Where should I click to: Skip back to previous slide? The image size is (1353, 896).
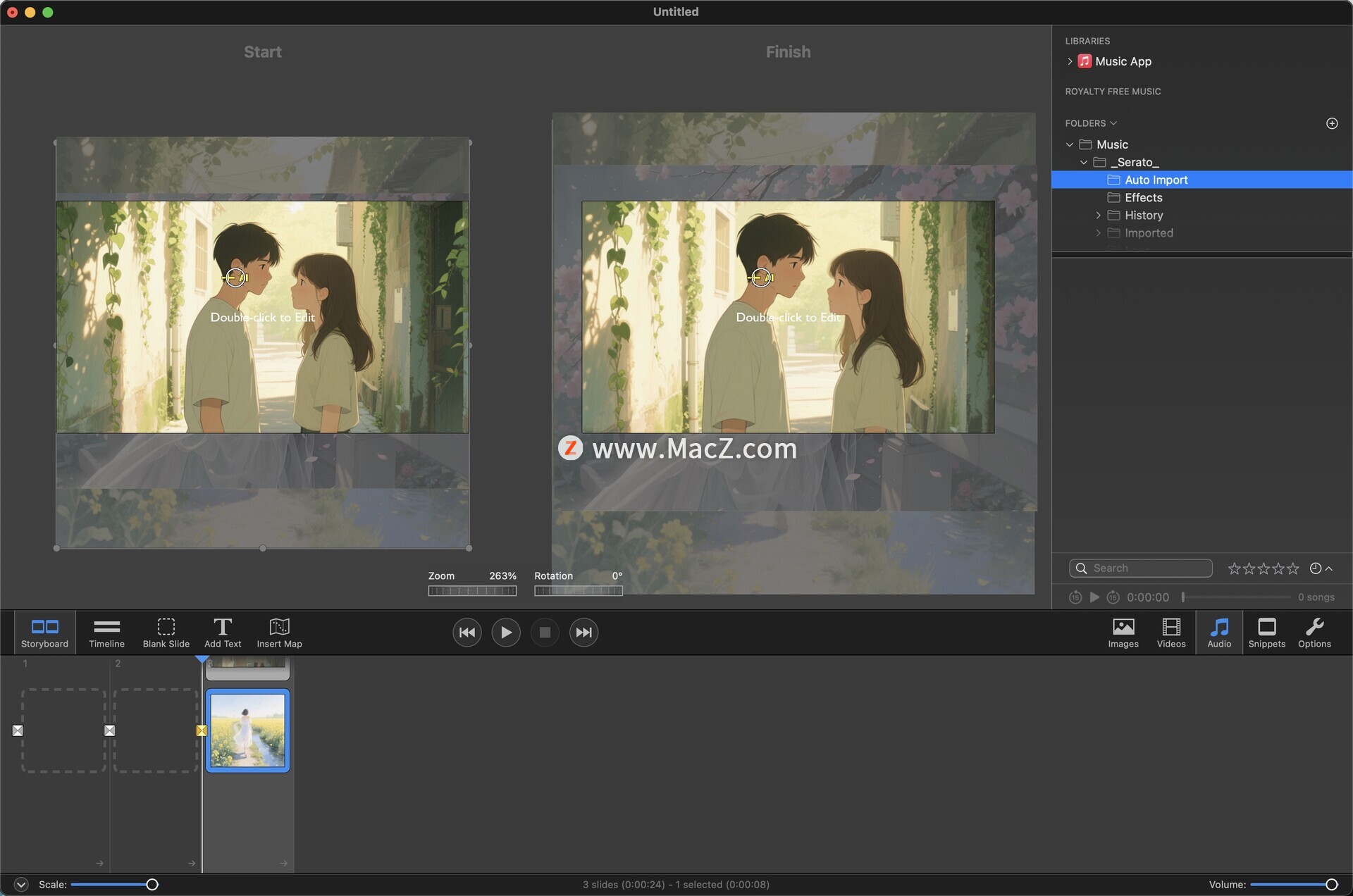(x=467, y=633)
